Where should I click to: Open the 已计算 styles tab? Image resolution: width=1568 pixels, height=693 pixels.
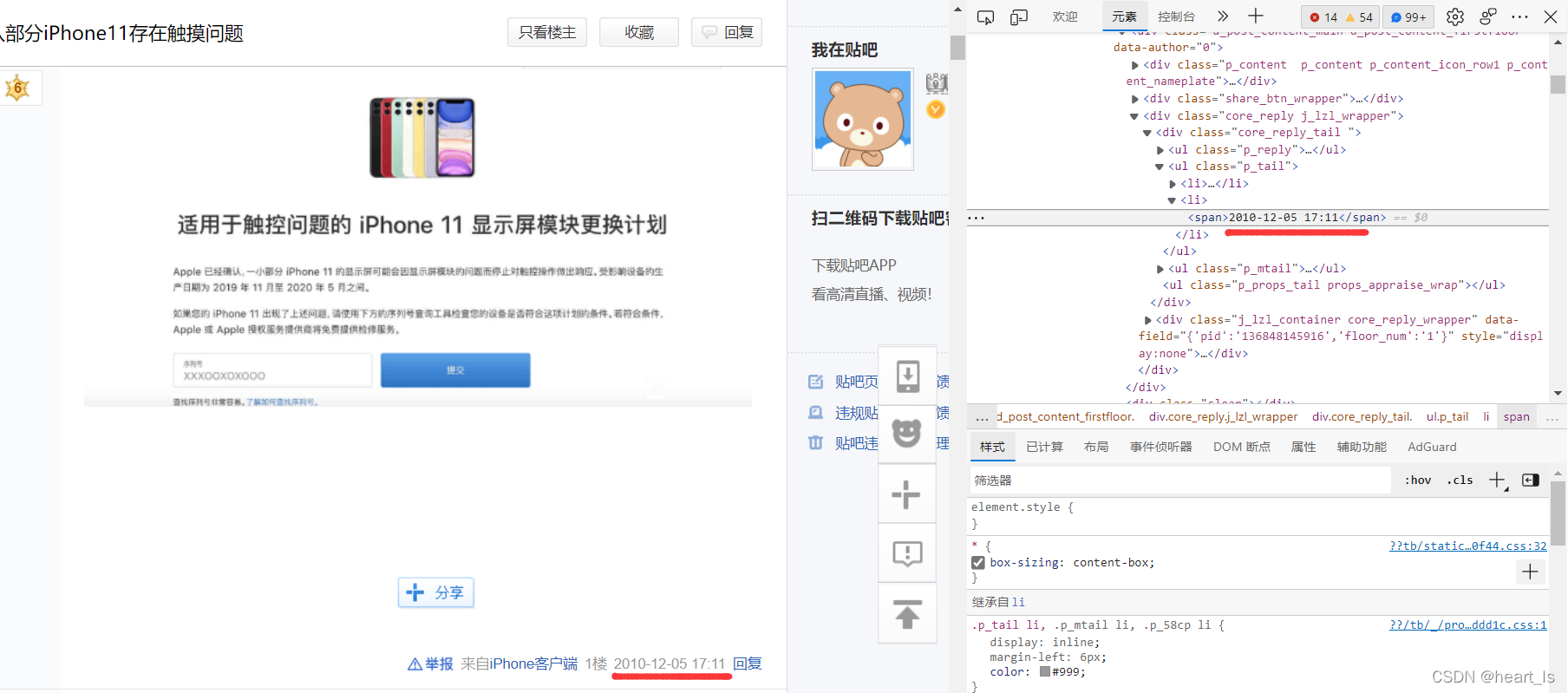1044,447
